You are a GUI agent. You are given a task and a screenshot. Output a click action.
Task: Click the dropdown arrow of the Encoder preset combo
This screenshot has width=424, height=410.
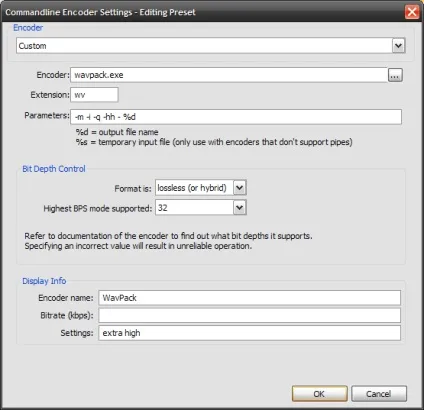[398, 46]
